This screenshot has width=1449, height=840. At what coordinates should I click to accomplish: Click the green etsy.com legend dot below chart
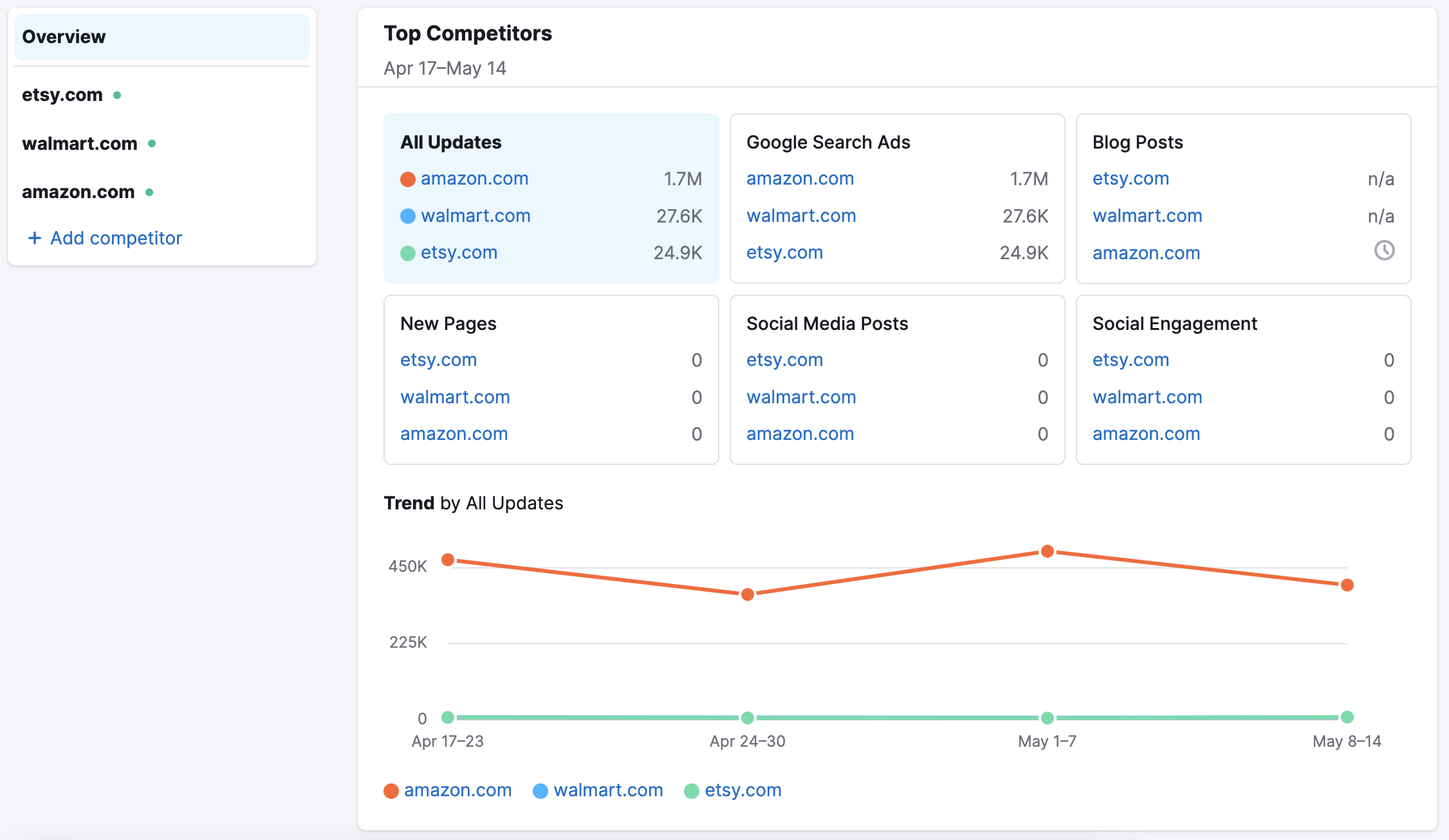[692, 790]
